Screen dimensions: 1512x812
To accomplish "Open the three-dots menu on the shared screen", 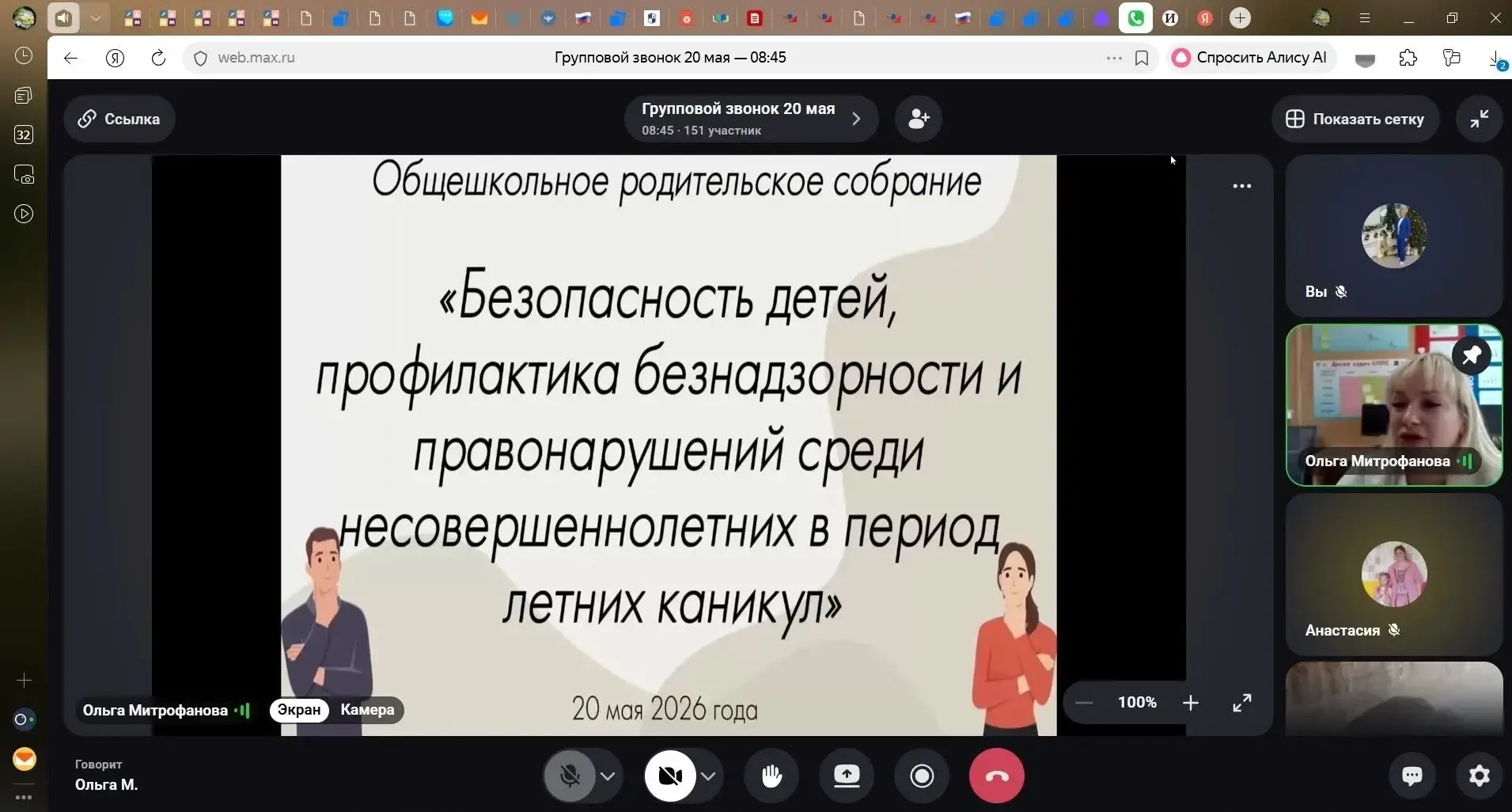I will (x=1242, y=186).
